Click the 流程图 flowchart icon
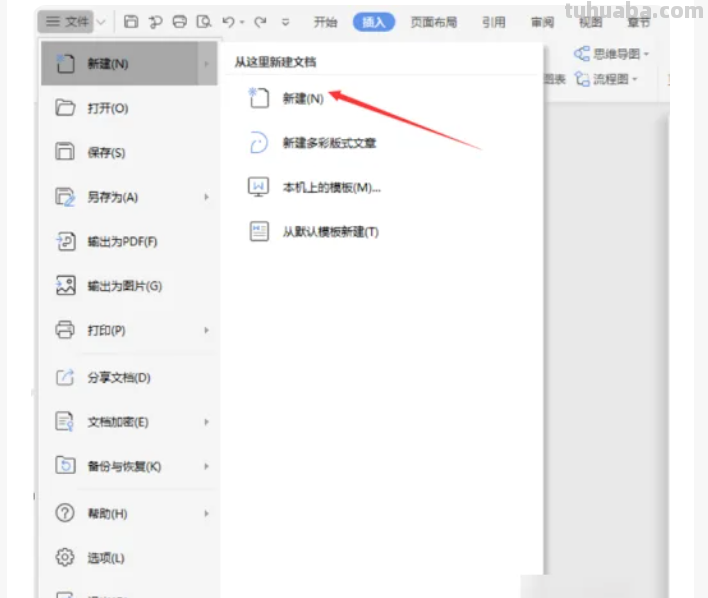The height and width of the screenshot is (598, 708). click(582, 79)
